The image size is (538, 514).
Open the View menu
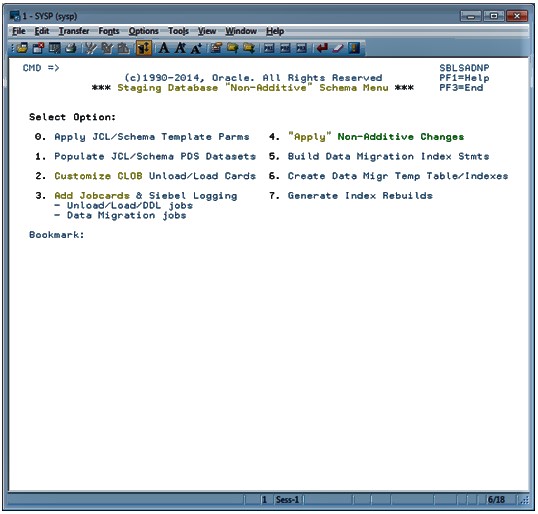[x=207, y=31]
